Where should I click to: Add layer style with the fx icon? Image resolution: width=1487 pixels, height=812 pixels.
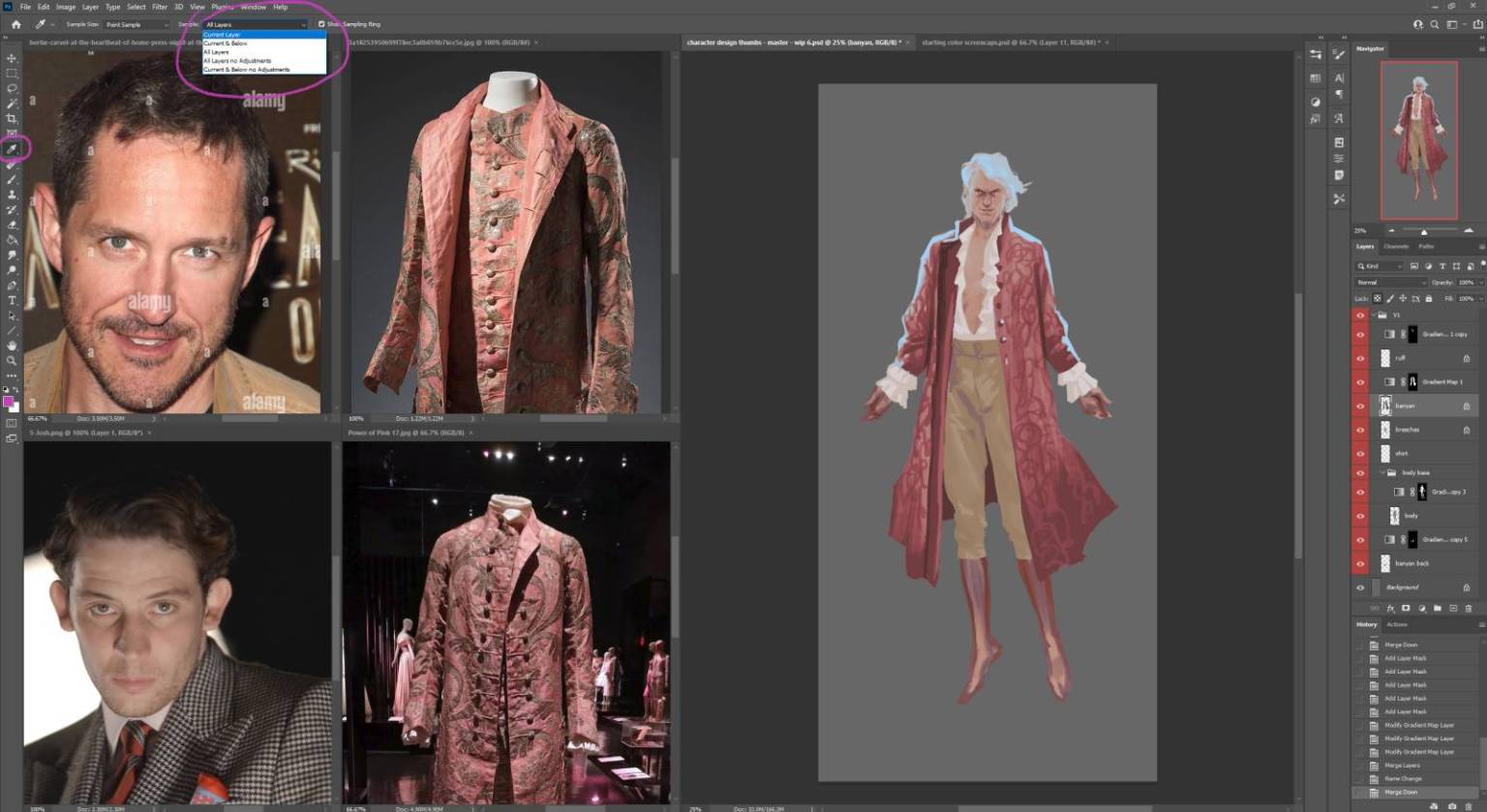[1390, 609]
